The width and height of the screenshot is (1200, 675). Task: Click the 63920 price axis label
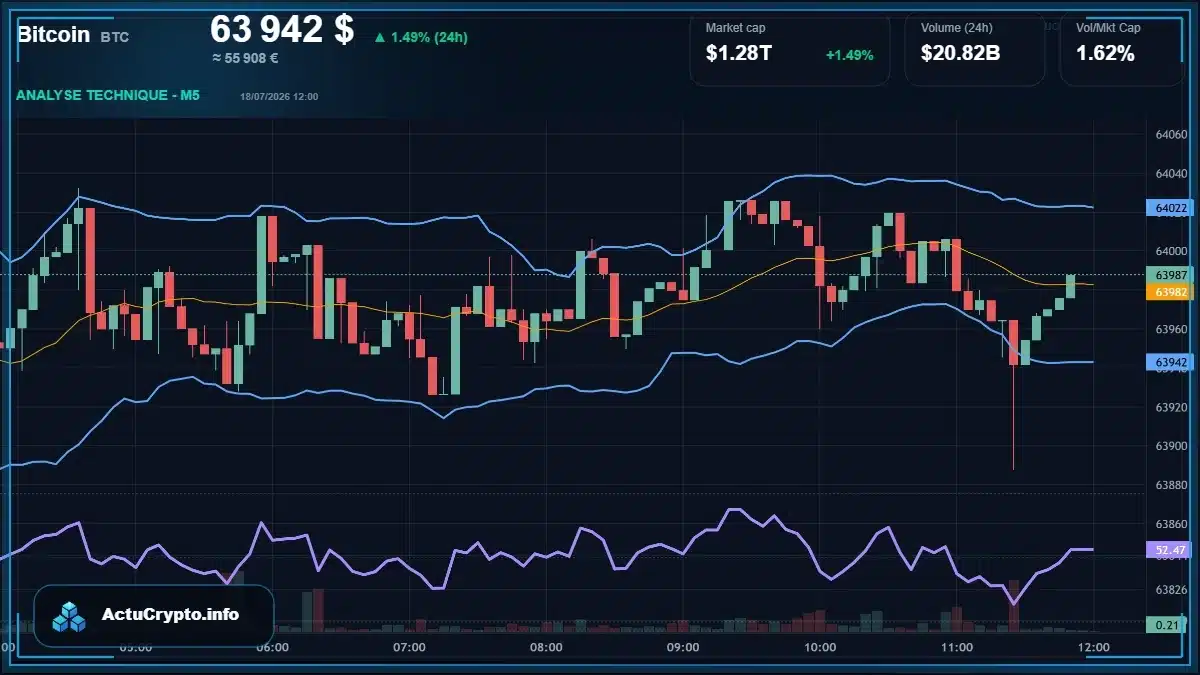1170,407
